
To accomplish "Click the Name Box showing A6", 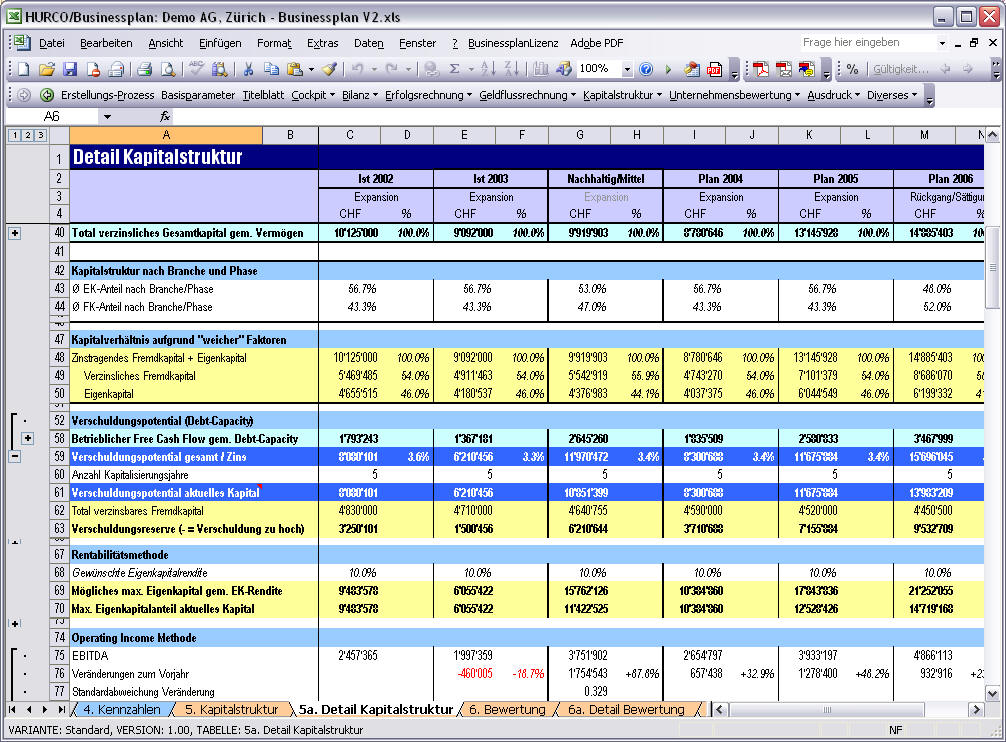I will pyautogui.click(x=53, y=116).
